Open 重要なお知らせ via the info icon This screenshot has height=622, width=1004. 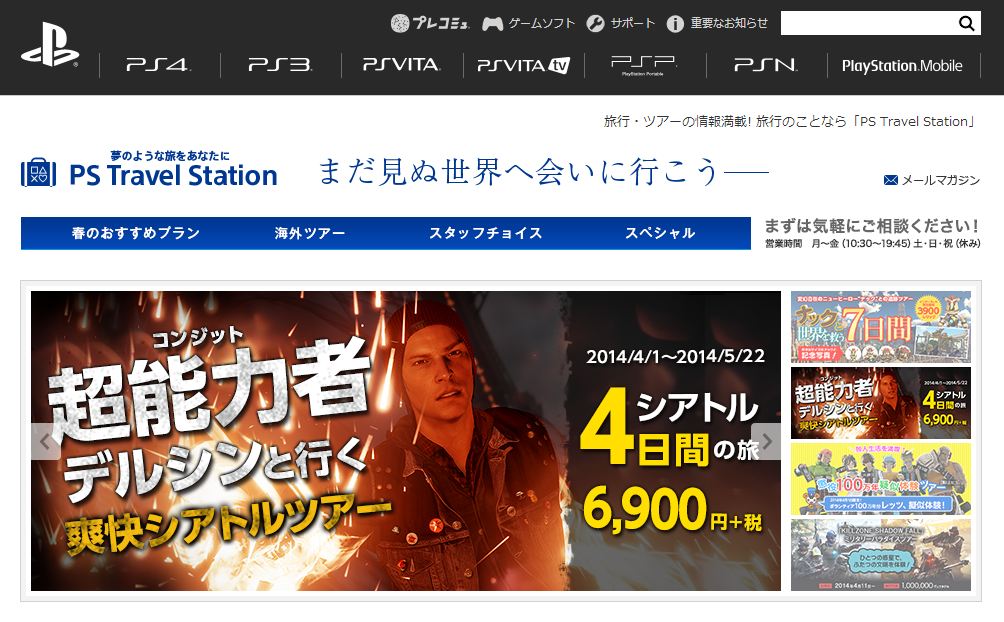(675, 24)
